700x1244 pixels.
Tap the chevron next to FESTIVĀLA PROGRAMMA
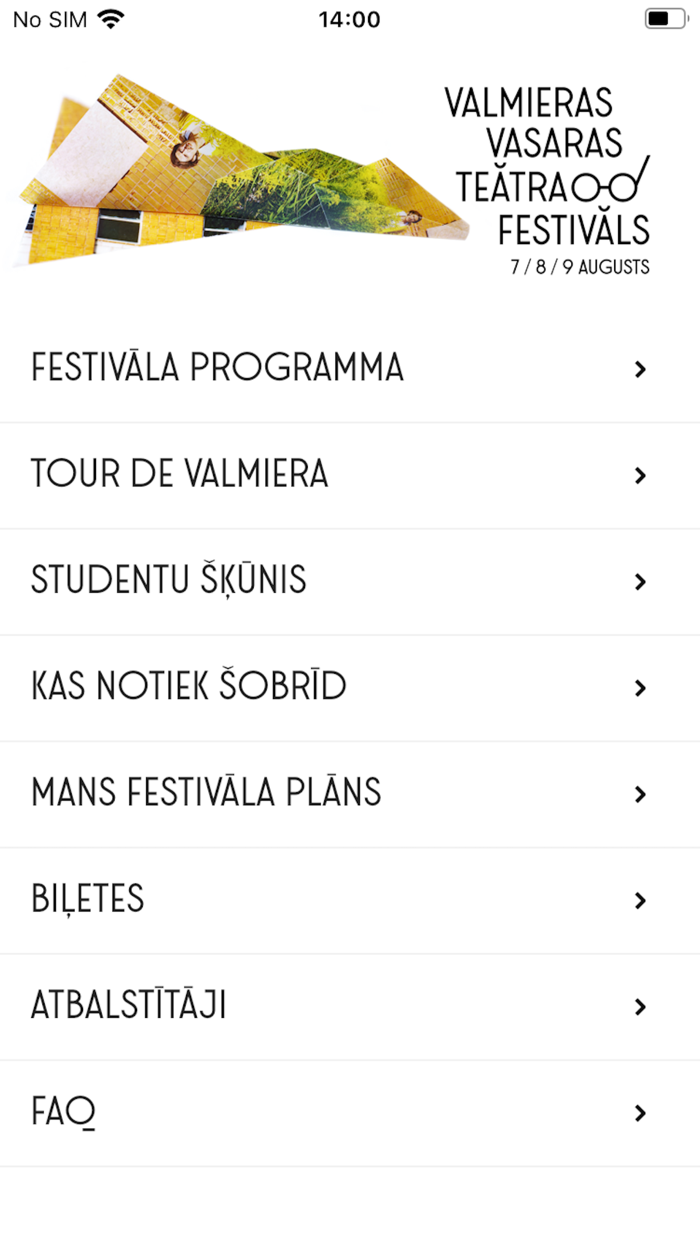[640, 368]
